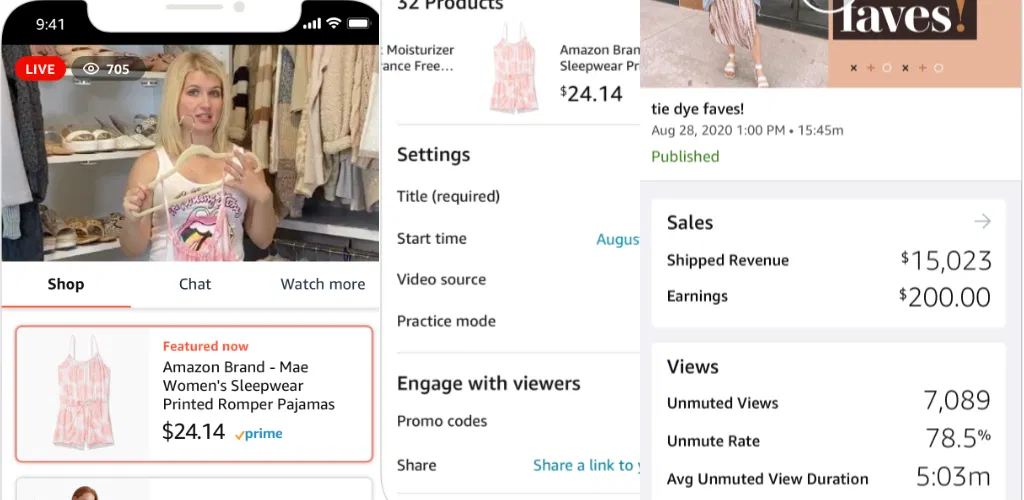Click the red LIVE badge

[x=40, y=69]
